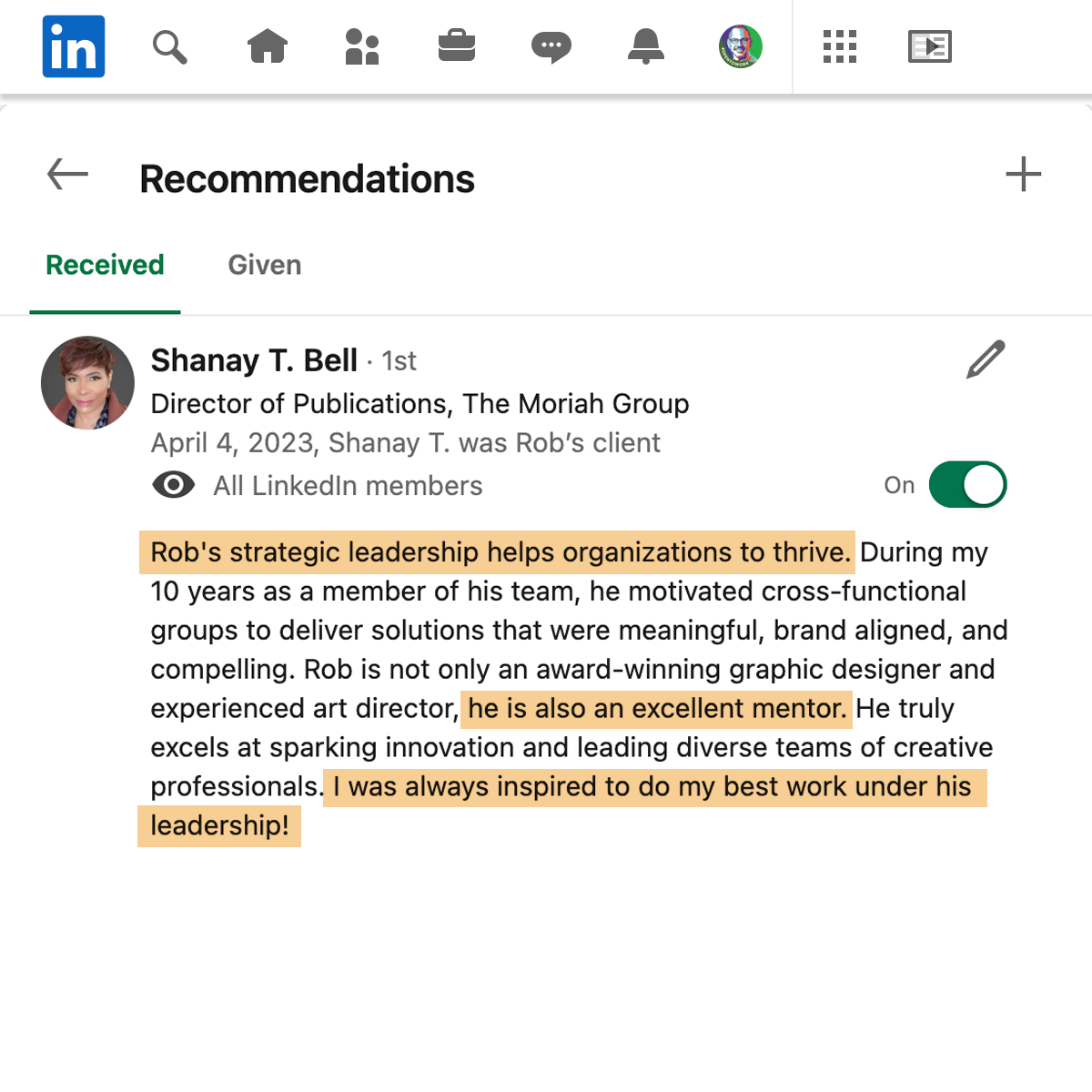Open the LinkedIn logo home link
This screenshot has width=1092, height=1092.
point(74,46)
